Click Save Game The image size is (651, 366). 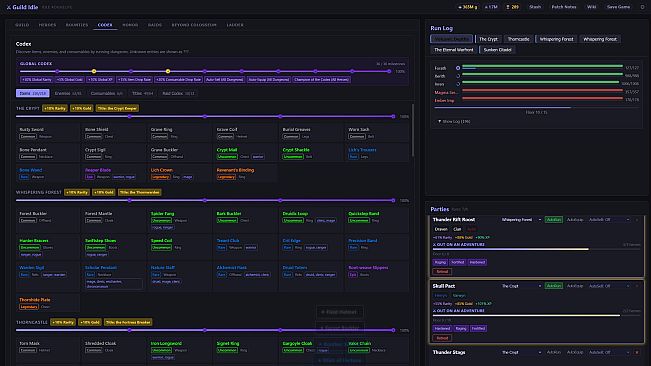[x=618, y=7]
